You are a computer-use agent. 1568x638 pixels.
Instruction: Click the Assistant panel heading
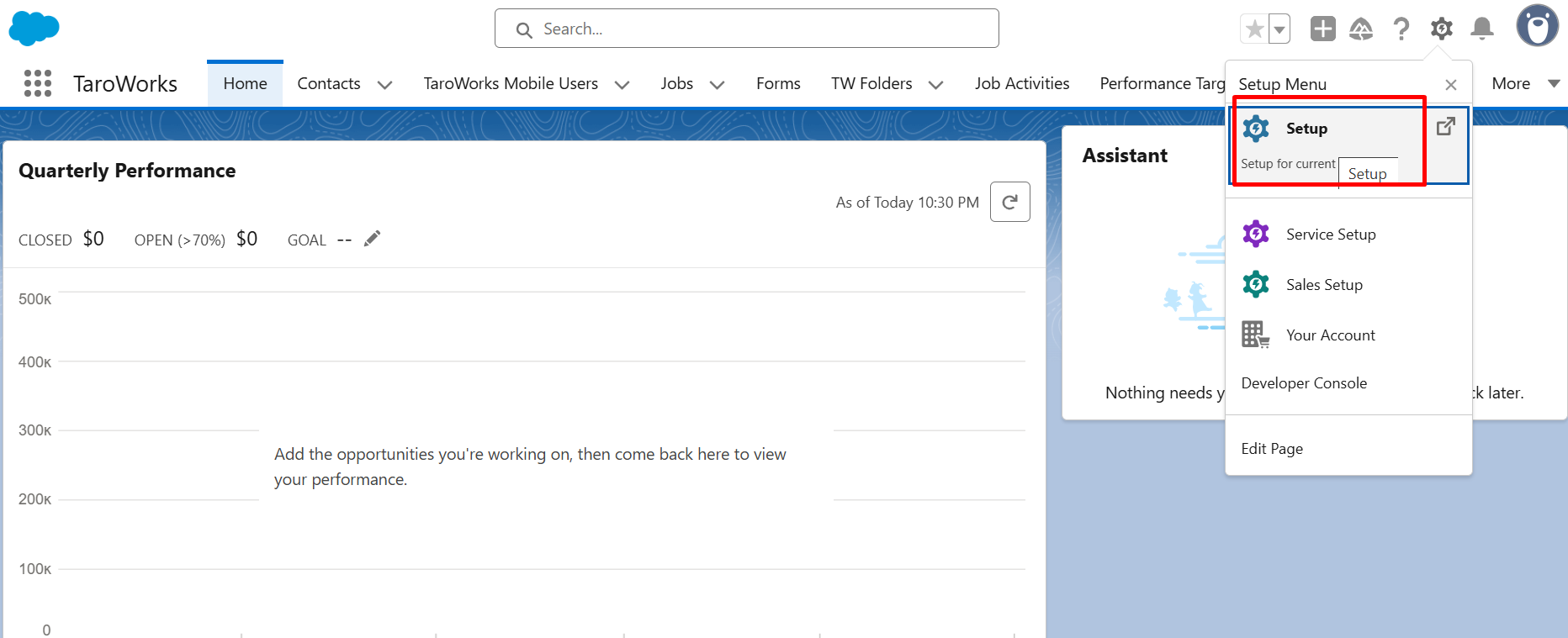click(1125, 156)
